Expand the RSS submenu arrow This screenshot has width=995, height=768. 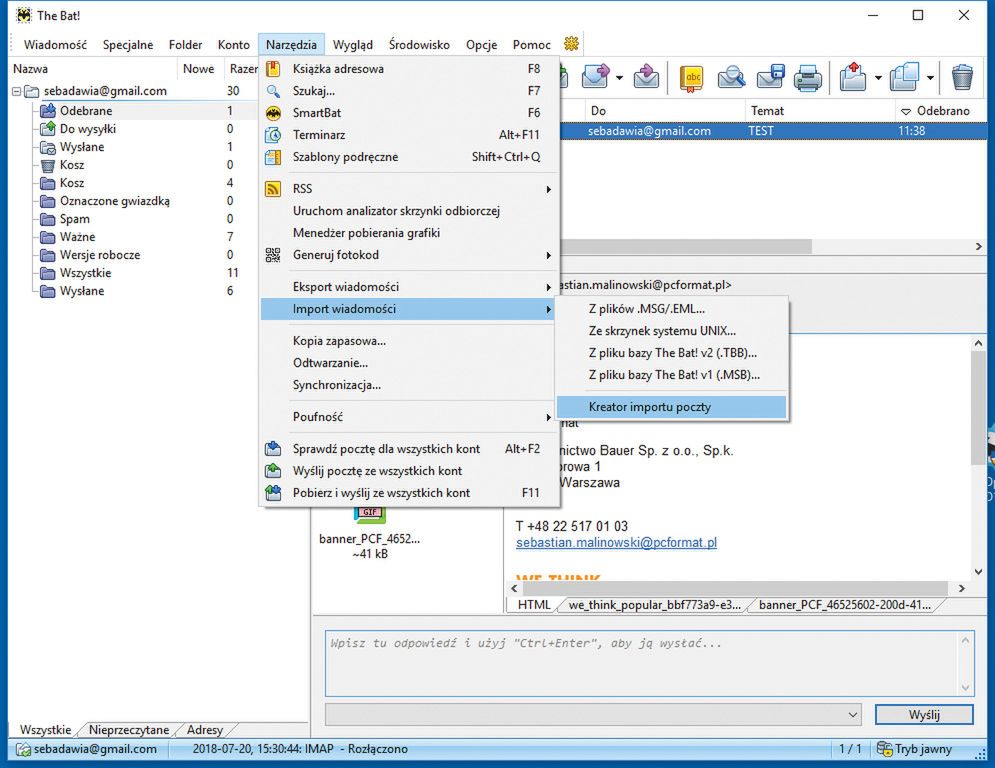(548, 189)
